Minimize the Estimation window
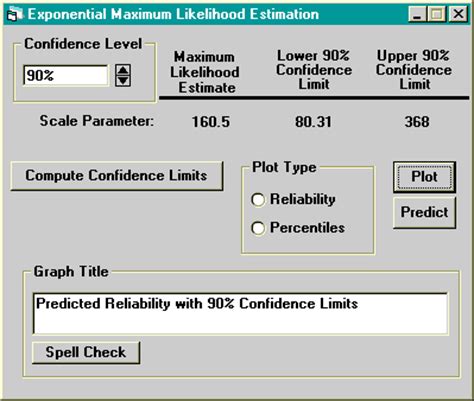The width and height of the screenshot is (474, 401). point(417,14)
